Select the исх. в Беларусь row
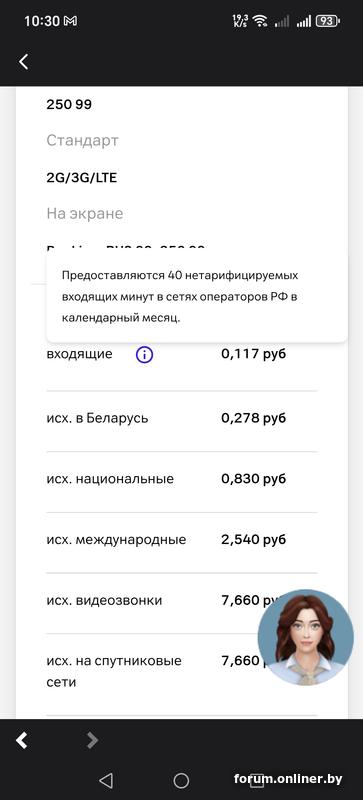 click(181, 419)
